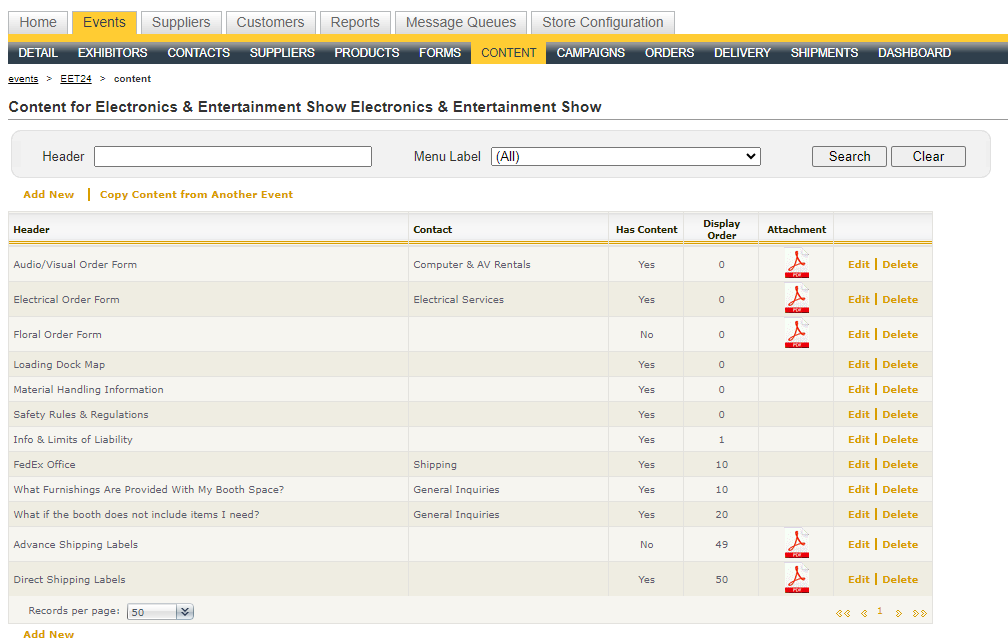1008x644 pixels.
Task: Open Advance Shipping Labels PDF attachment
Action: (797, 544)
